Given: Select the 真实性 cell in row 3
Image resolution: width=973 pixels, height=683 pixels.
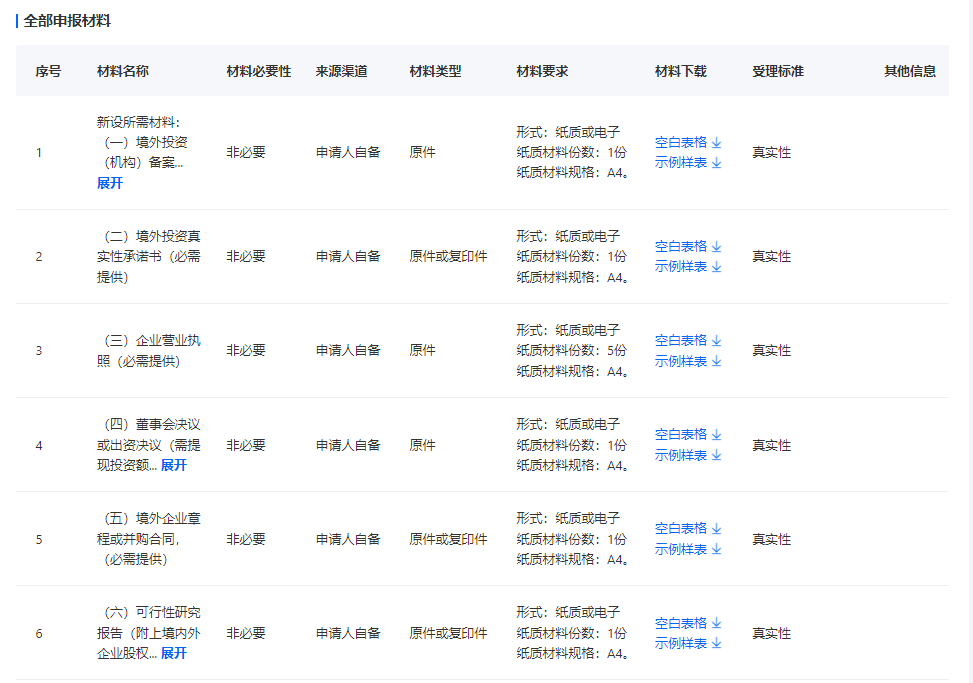Looking at the screenshot, I should pos(771,350).
